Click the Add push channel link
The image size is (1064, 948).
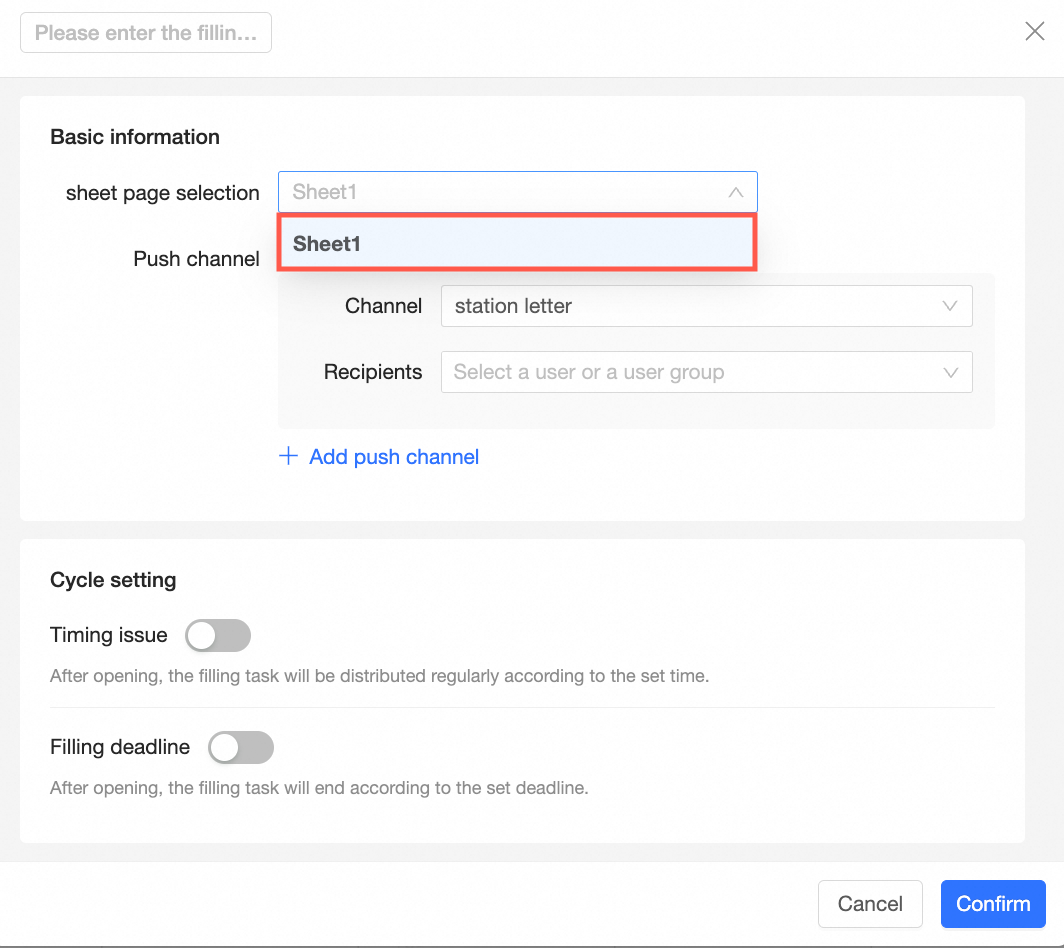[x=394, y=457]
